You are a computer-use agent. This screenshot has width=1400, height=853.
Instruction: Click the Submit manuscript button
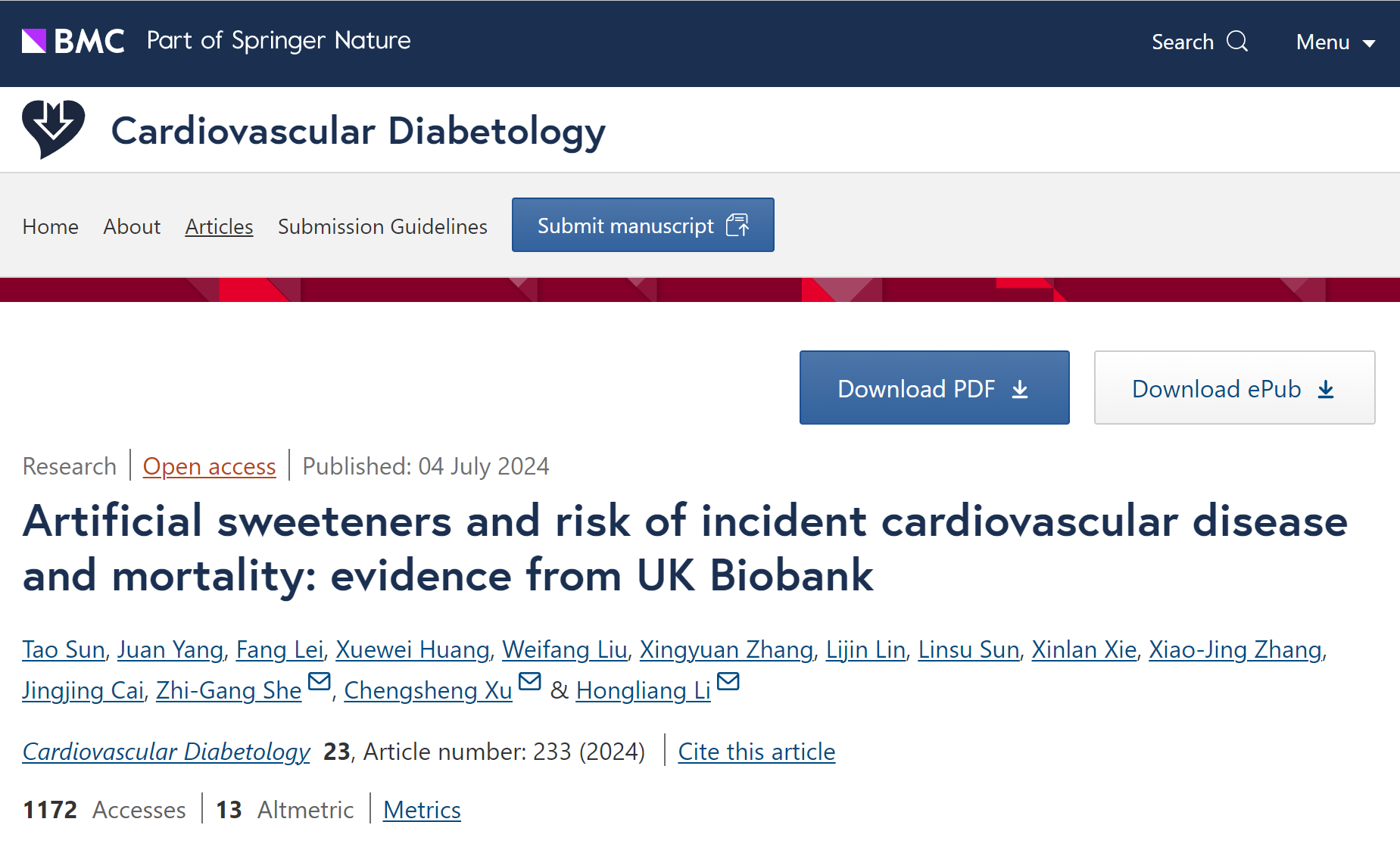pos(643,225)
